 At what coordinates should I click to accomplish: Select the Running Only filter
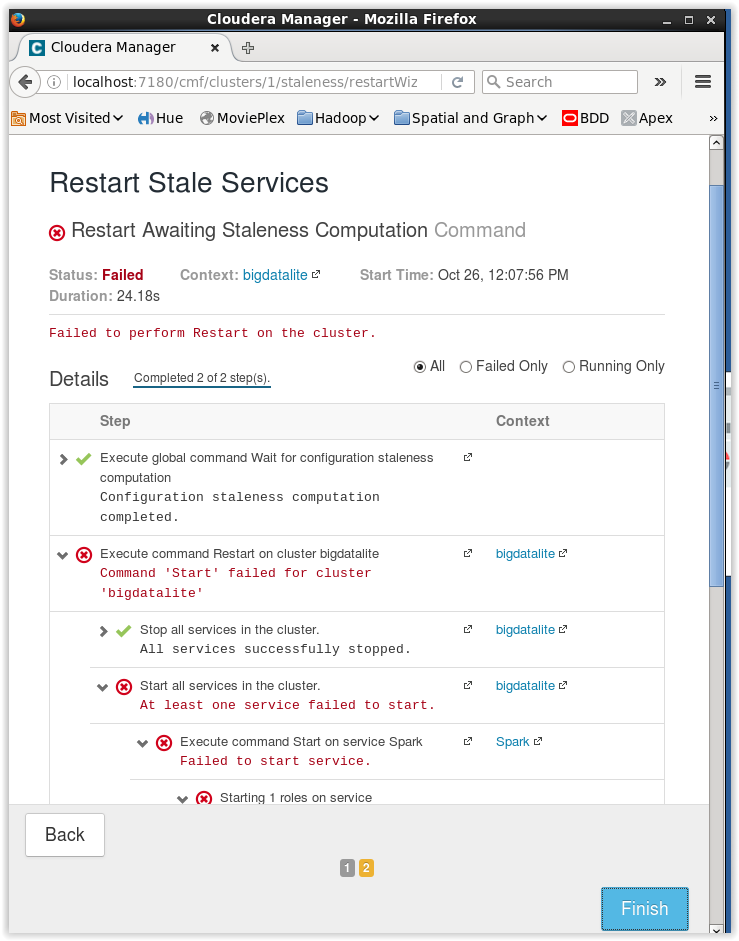pyautogui.click(x=569, y=367)
